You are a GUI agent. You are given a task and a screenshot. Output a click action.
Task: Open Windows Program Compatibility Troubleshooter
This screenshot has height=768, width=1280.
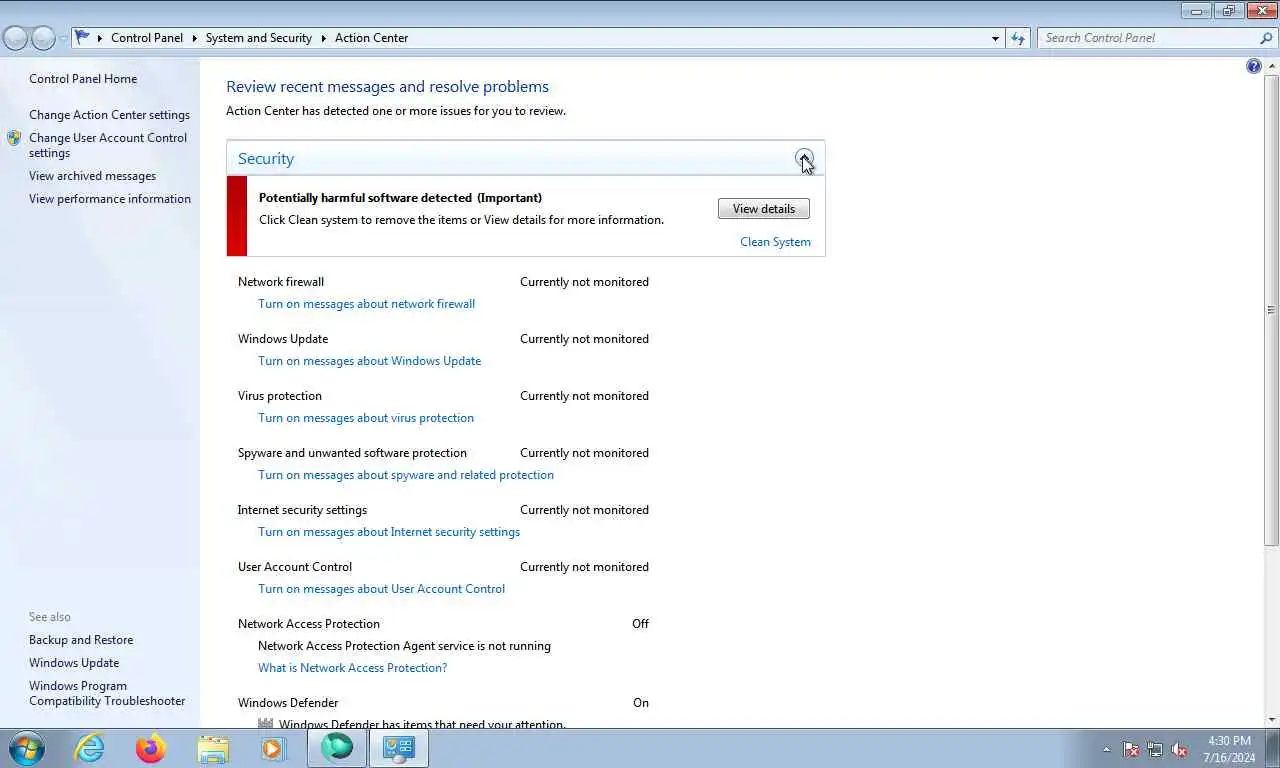point(107,693)
